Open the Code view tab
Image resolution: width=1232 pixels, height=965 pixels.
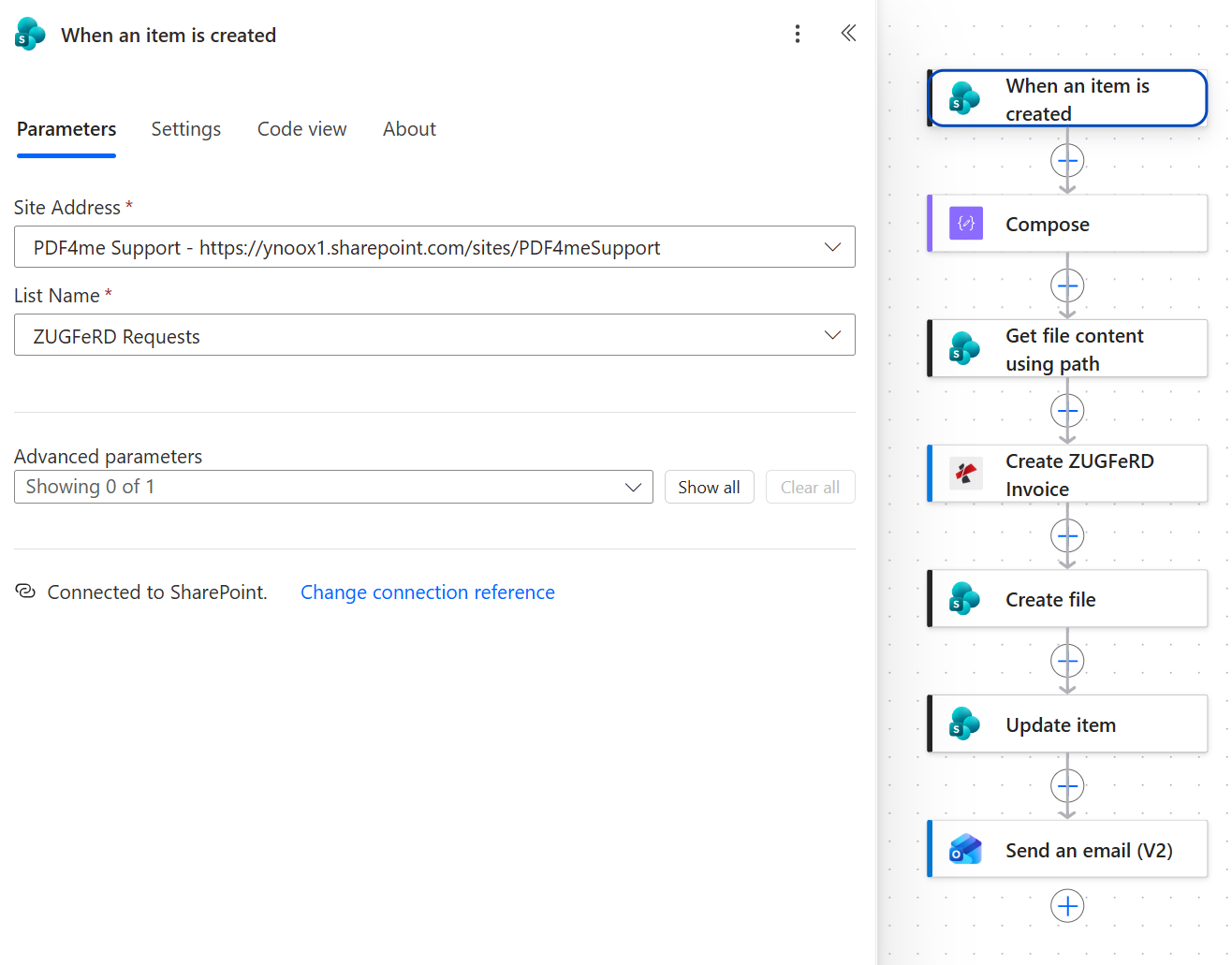click(x=302, y=129)
